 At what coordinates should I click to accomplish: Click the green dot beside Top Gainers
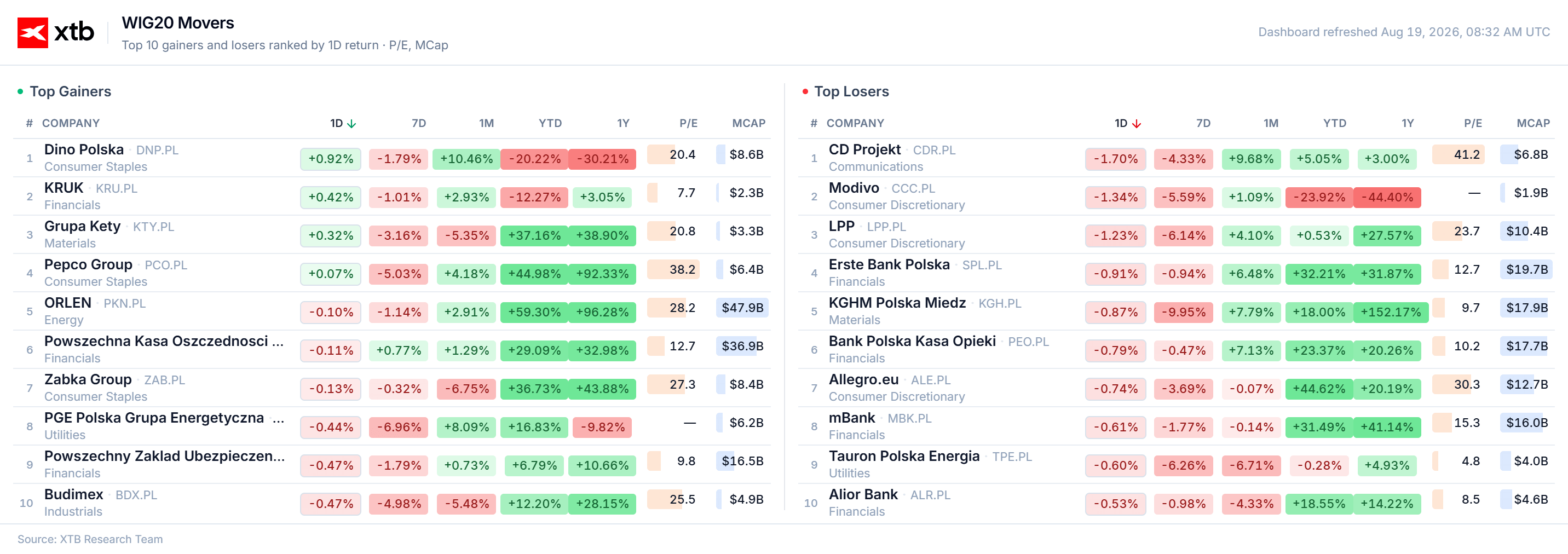[x=20, y=91]
